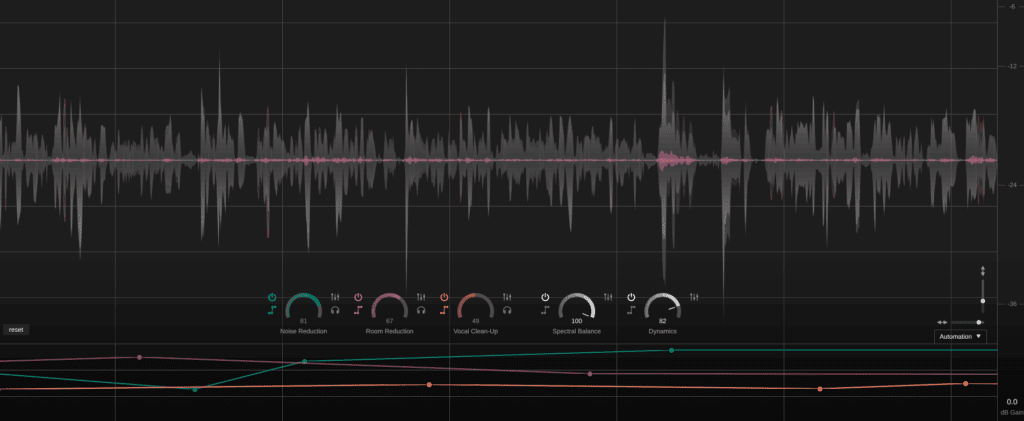1024x421 pixels.
Task: Click the Dynamics label
Action: [663, 332]
